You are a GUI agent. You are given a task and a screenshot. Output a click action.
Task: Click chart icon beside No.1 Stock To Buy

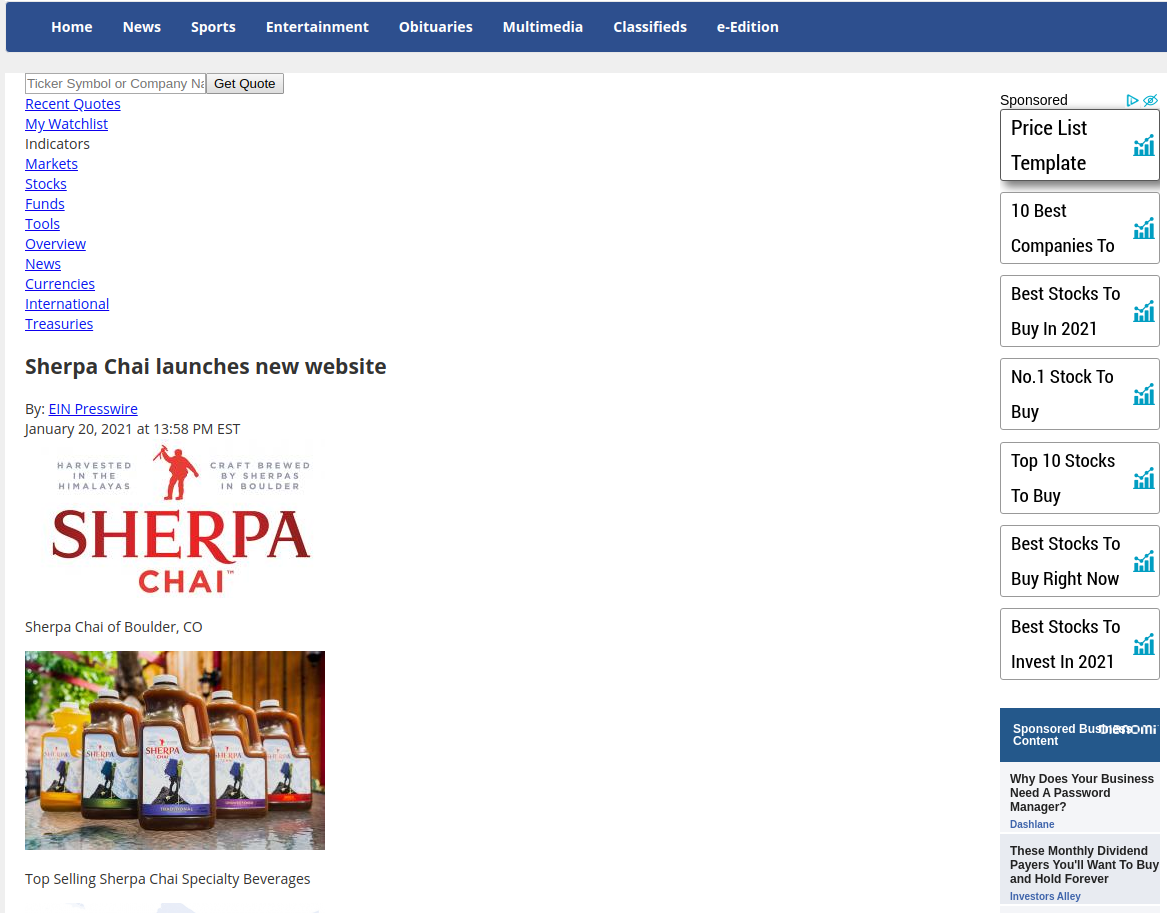(x=1143, y=395)
